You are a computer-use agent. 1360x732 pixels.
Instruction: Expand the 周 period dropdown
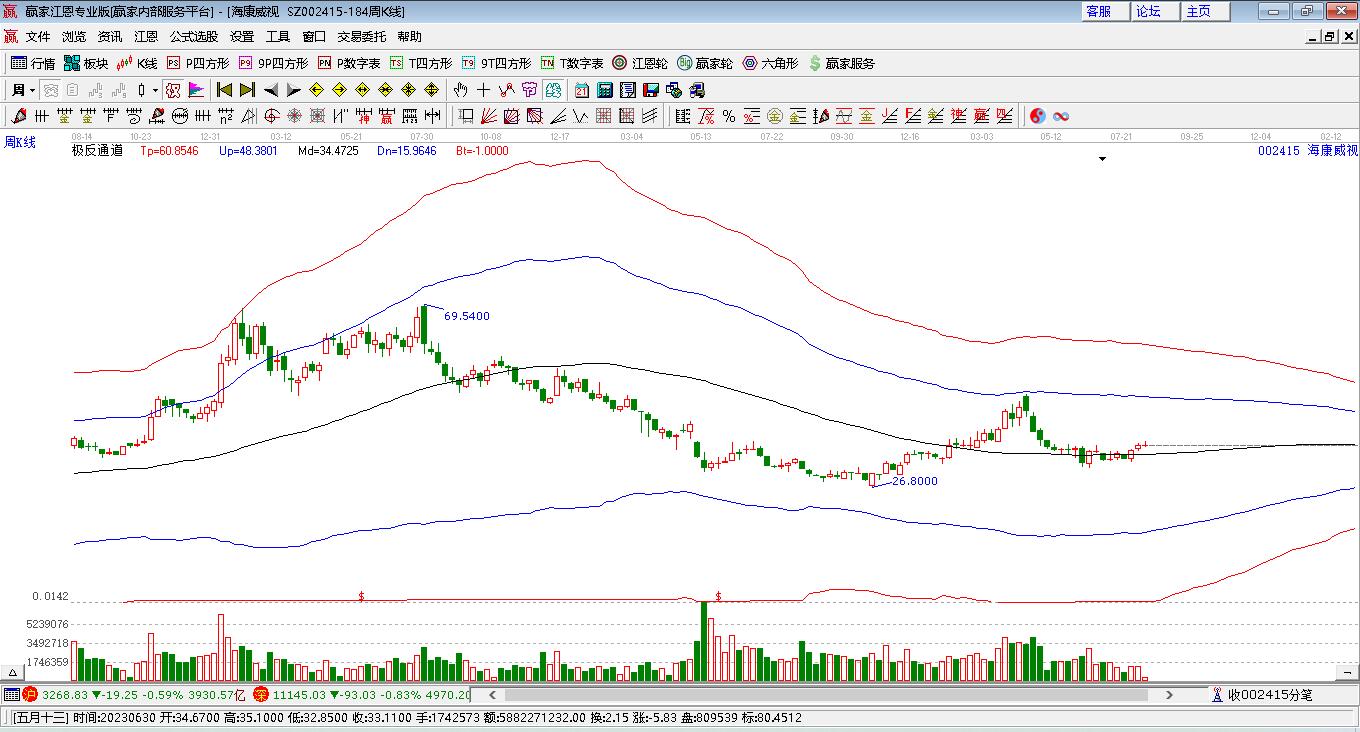pyautogui.click(x=32, y=90)
